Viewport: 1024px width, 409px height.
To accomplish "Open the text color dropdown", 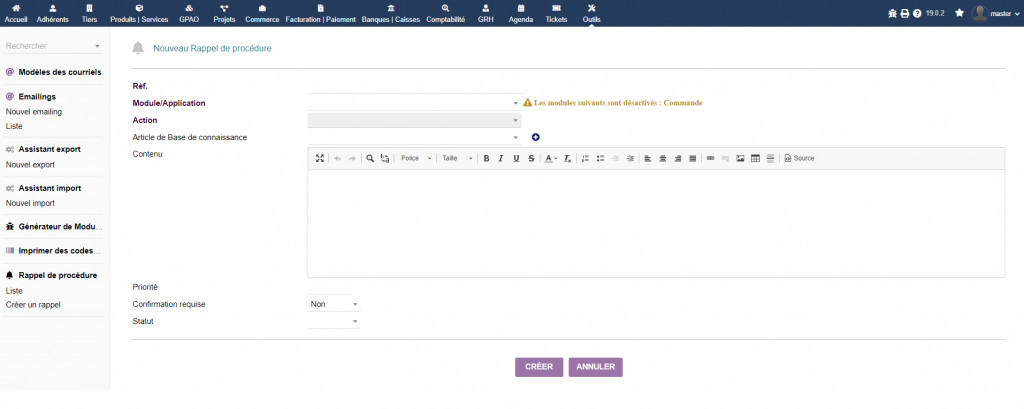I will (552, 158).
